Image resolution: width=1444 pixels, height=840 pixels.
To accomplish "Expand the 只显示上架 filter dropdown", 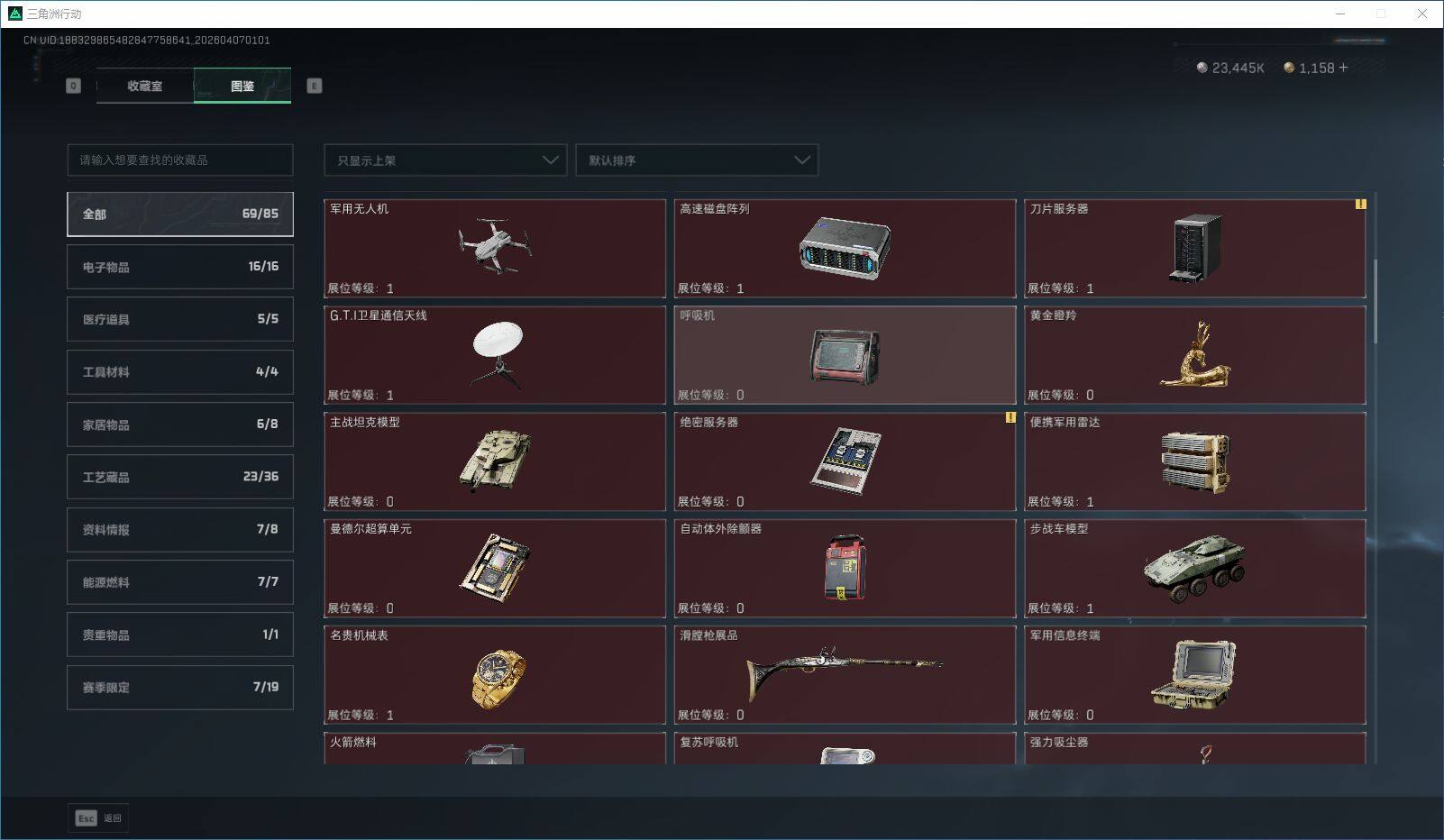I will click(445, 160).
